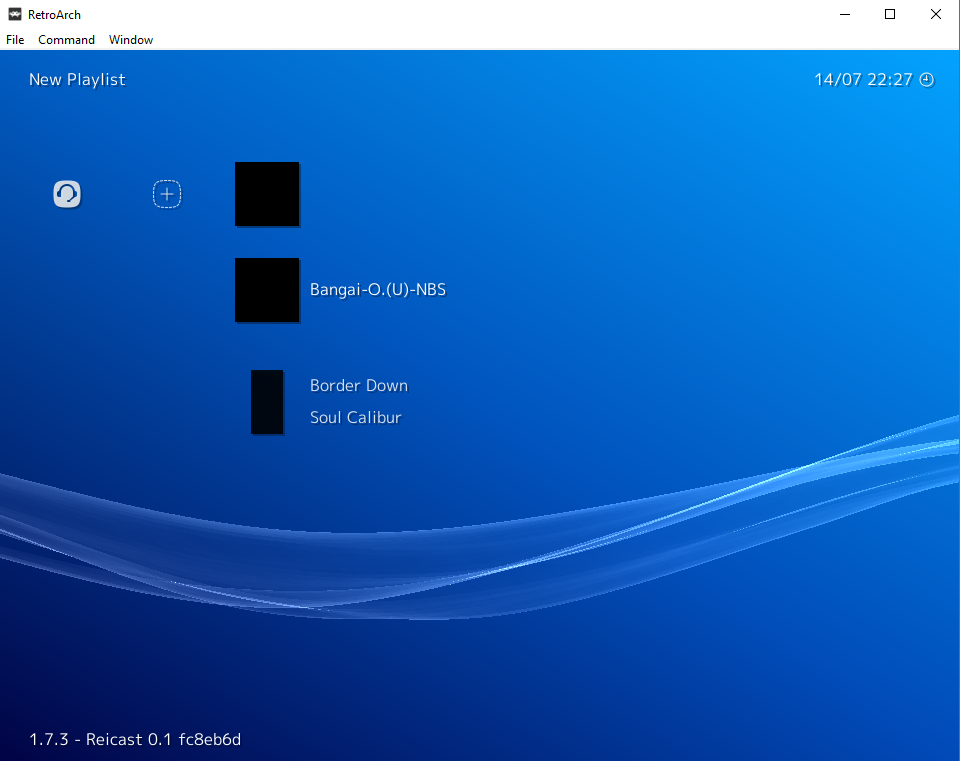Click version text 1.7.3 - Reicast 0.1
The height and width of the screenshot is (761, 960).
135,739
